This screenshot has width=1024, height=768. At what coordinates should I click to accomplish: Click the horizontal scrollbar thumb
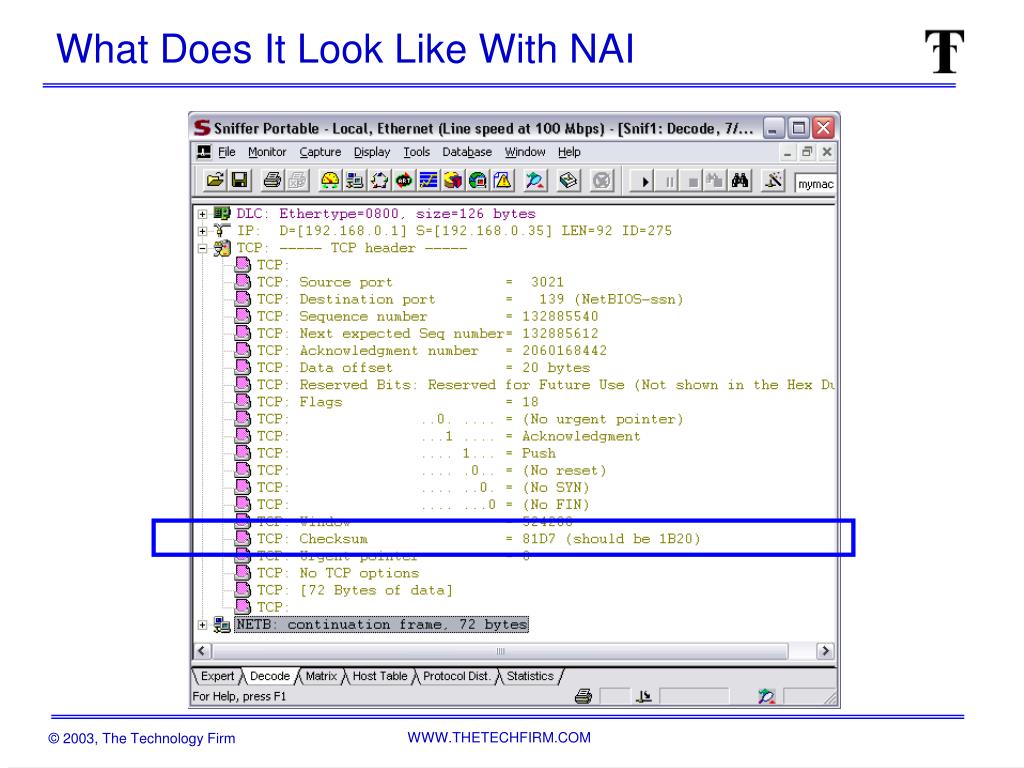(x=500, y=651)
